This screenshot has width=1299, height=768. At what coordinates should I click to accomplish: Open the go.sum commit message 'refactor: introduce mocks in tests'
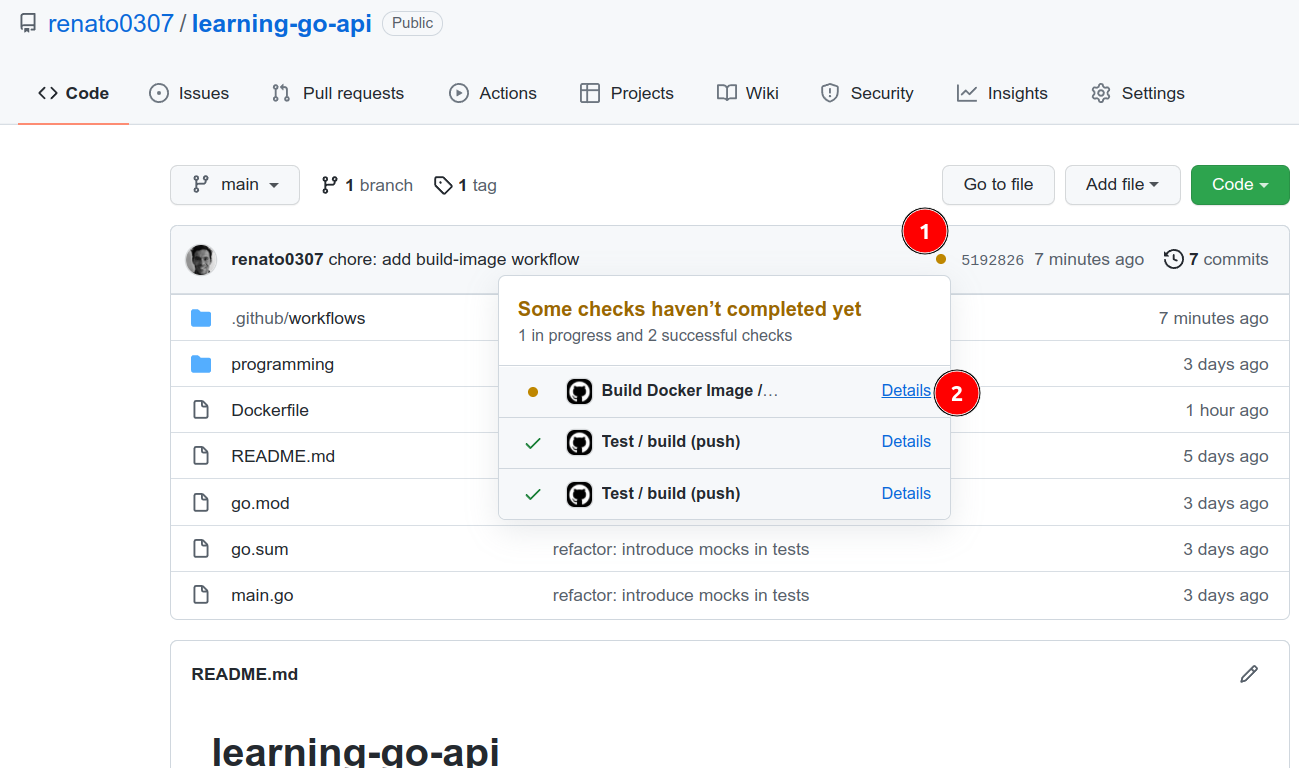[x=681, y=549]
